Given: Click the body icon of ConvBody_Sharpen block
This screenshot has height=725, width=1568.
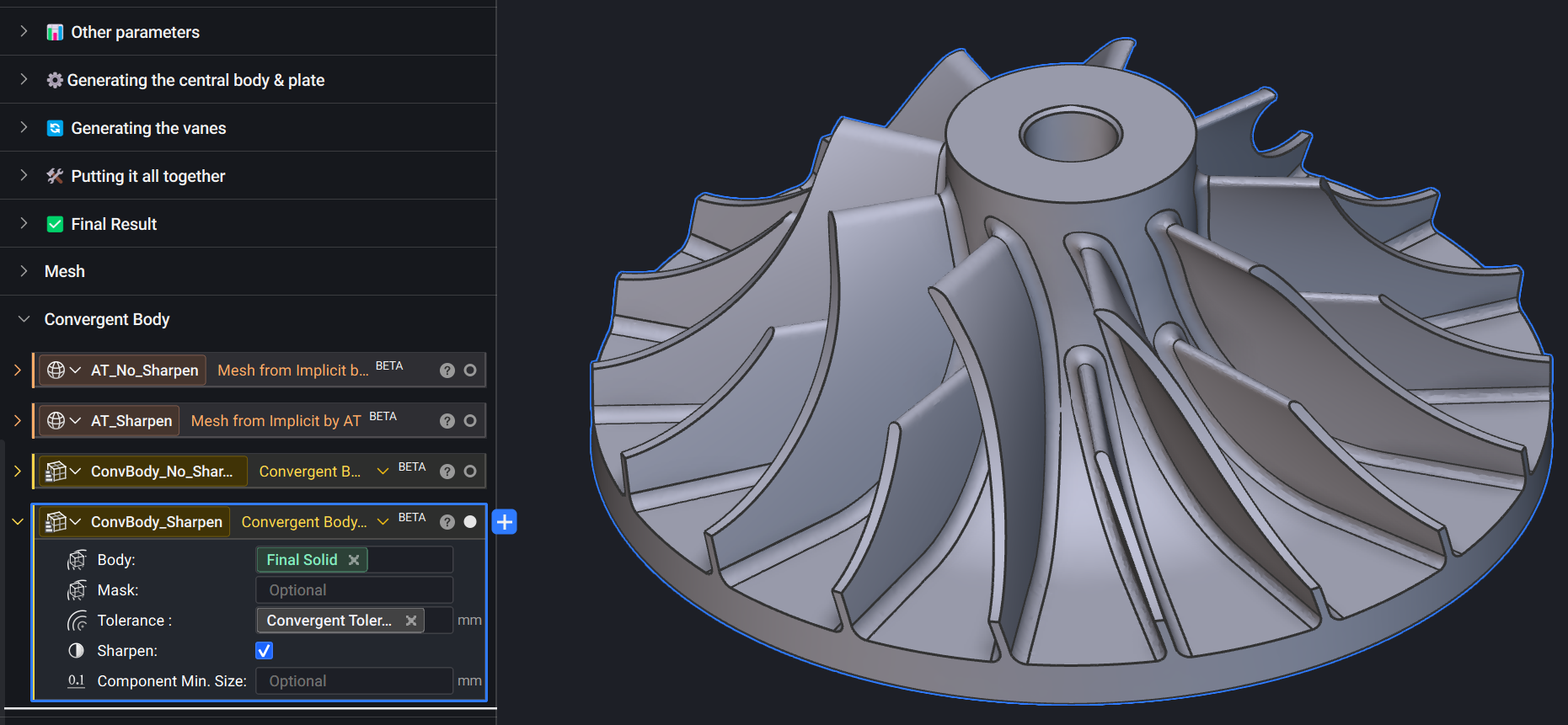Looking at the screenshot, I should click(56, 522).
